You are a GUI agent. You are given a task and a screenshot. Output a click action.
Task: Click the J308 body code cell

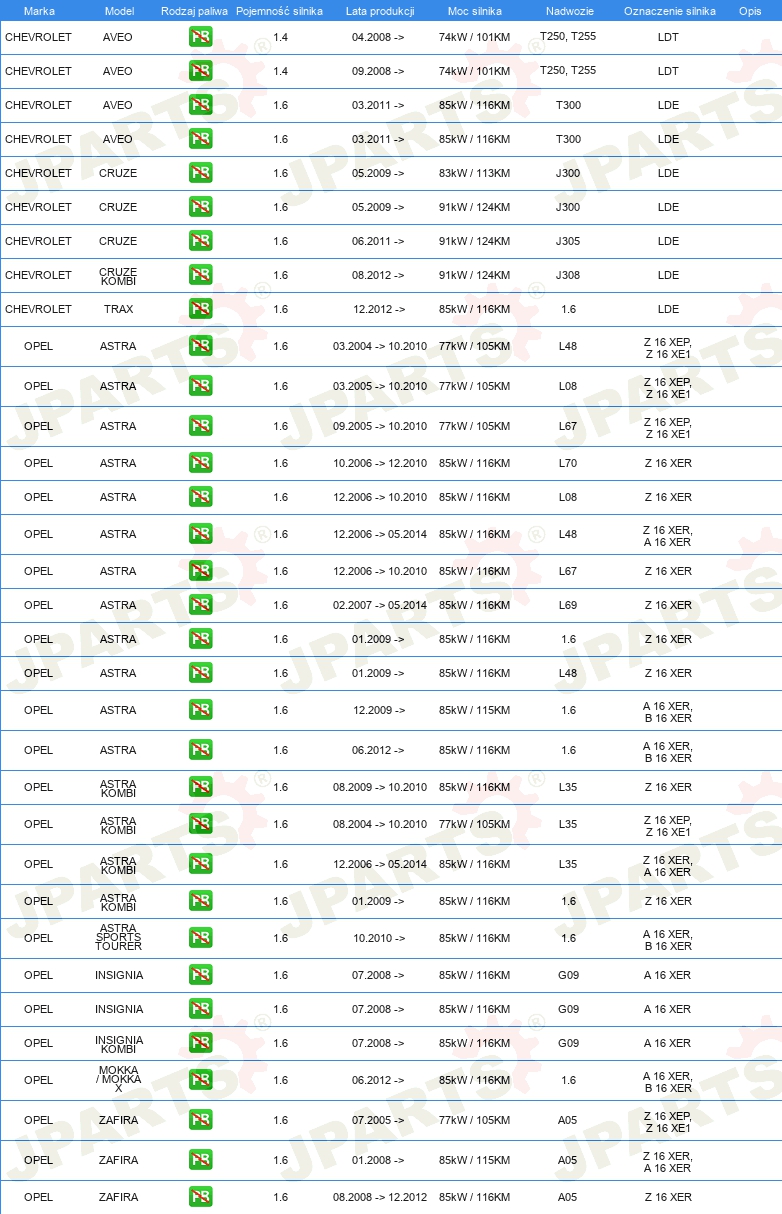[x=568, y=275]
